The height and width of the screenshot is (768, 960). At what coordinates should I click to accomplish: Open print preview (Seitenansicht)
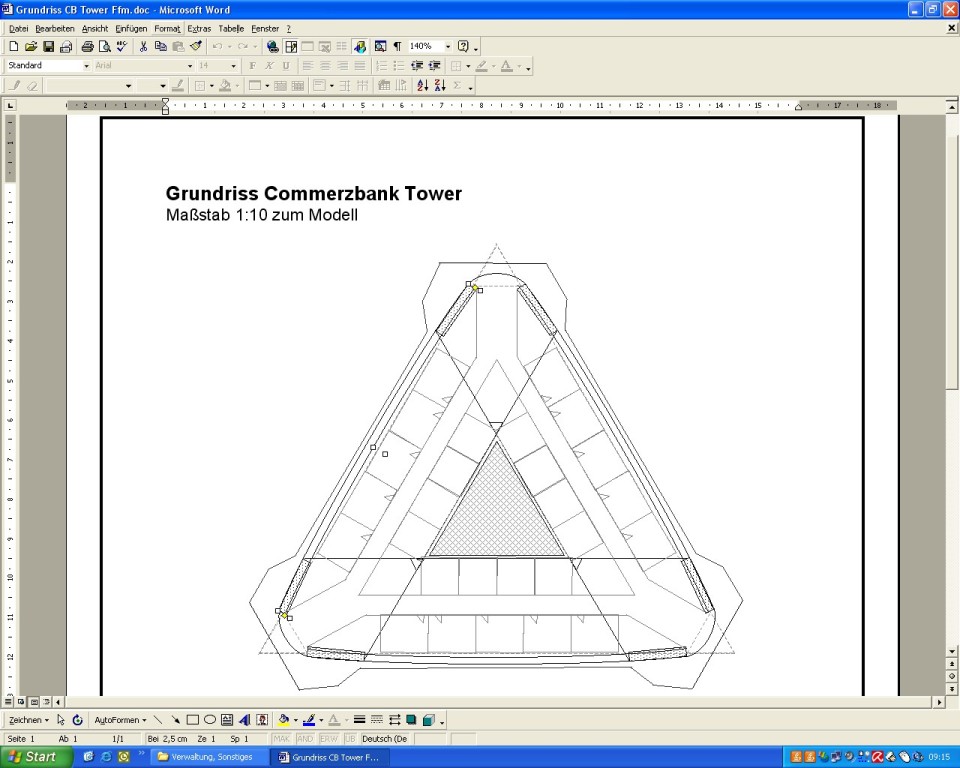point(105,47)
